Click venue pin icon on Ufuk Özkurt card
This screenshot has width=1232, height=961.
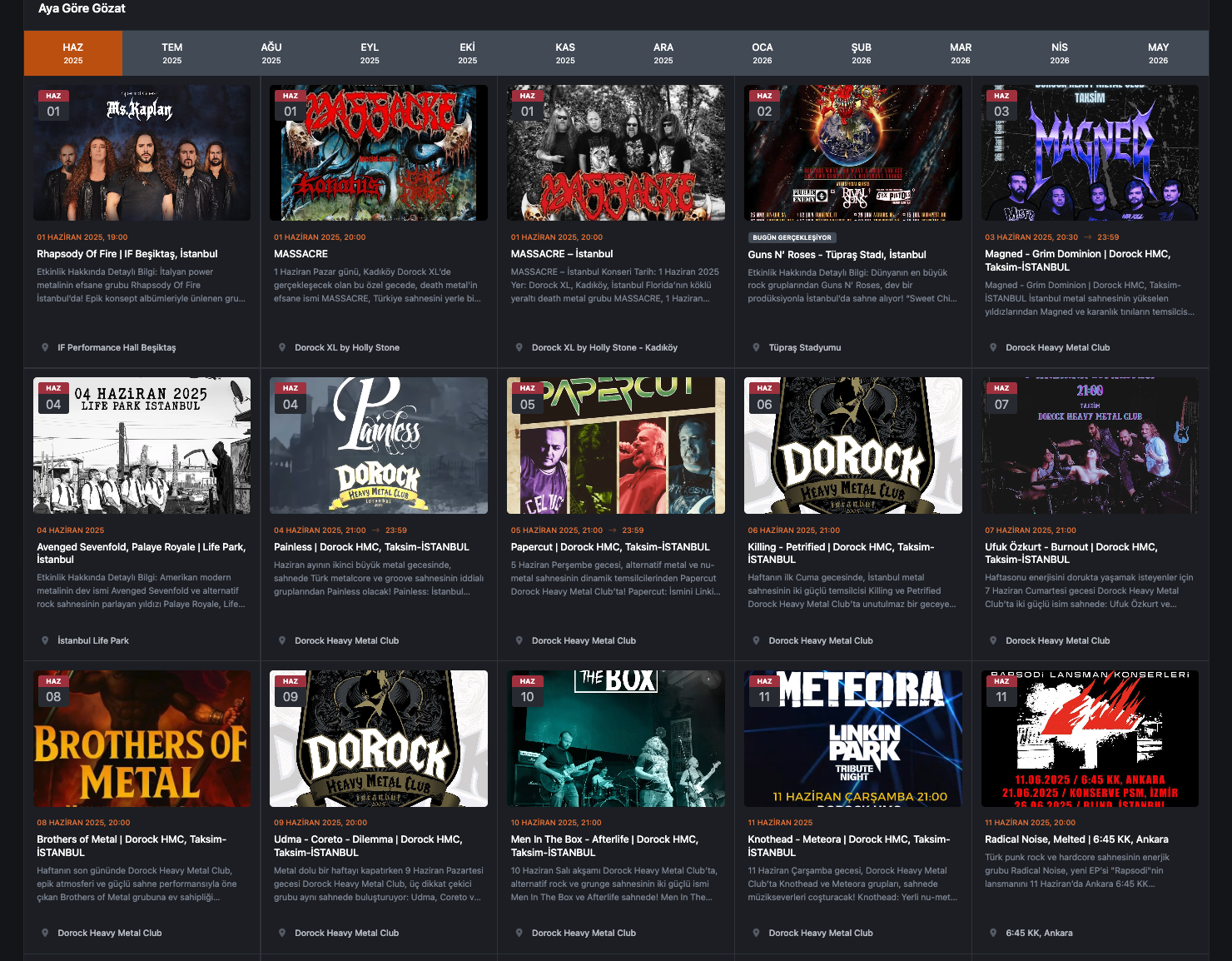[993, 640]
